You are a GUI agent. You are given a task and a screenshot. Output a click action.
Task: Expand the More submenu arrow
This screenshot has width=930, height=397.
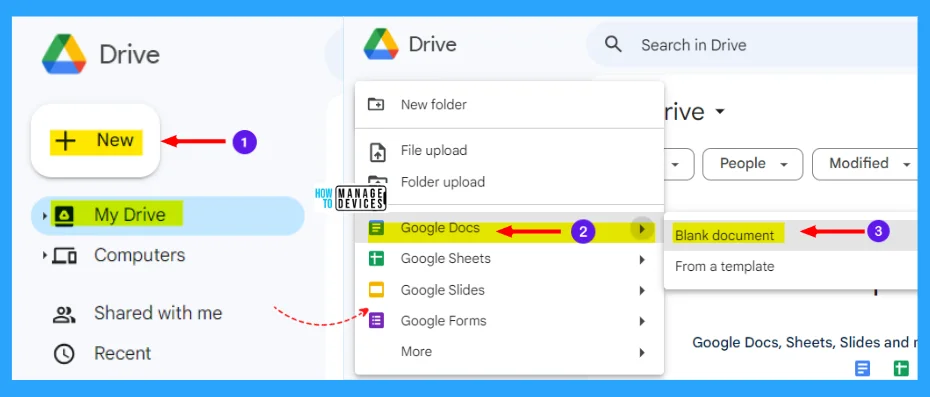click(642, 352)
